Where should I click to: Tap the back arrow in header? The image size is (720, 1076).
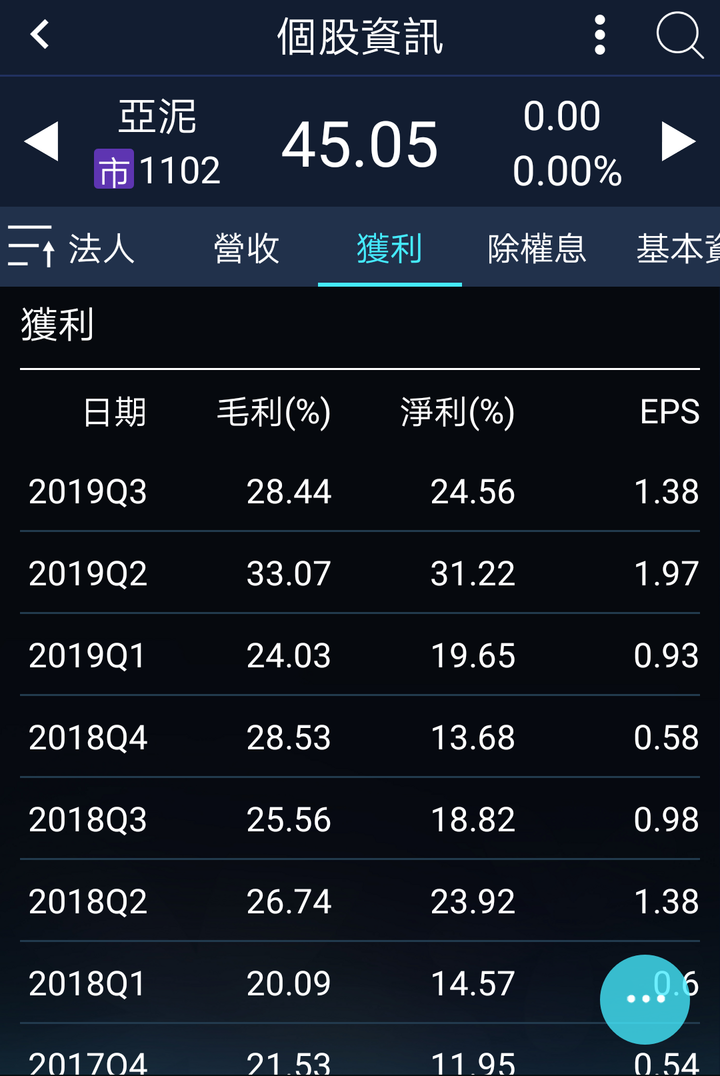pyautogui.click(x=40, y=34)
